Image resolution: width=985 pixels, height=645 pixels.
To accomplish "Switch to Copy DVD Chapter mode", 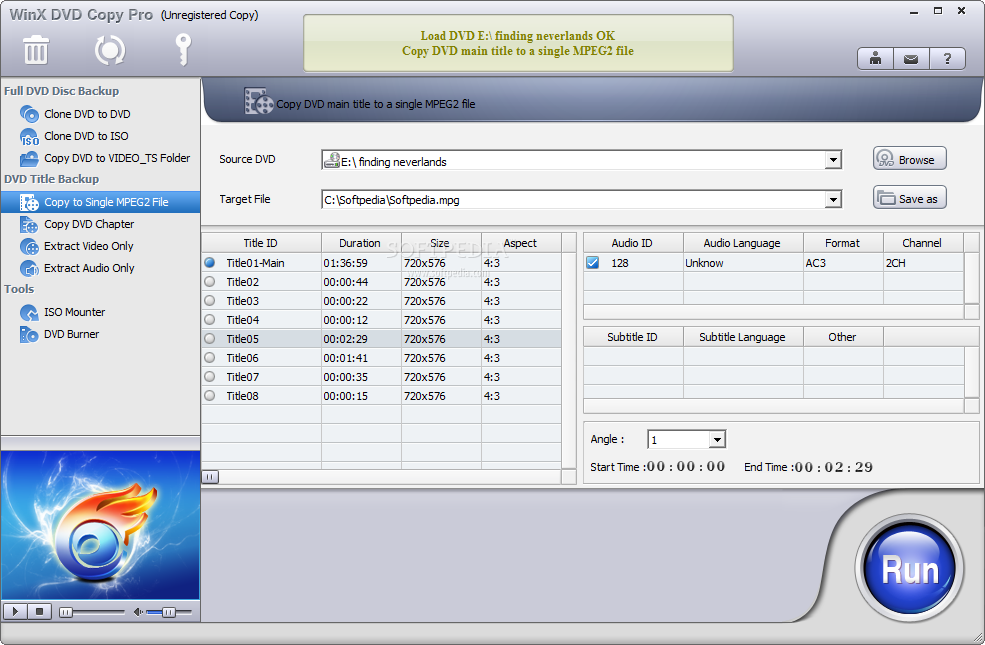I will [89, 224].
